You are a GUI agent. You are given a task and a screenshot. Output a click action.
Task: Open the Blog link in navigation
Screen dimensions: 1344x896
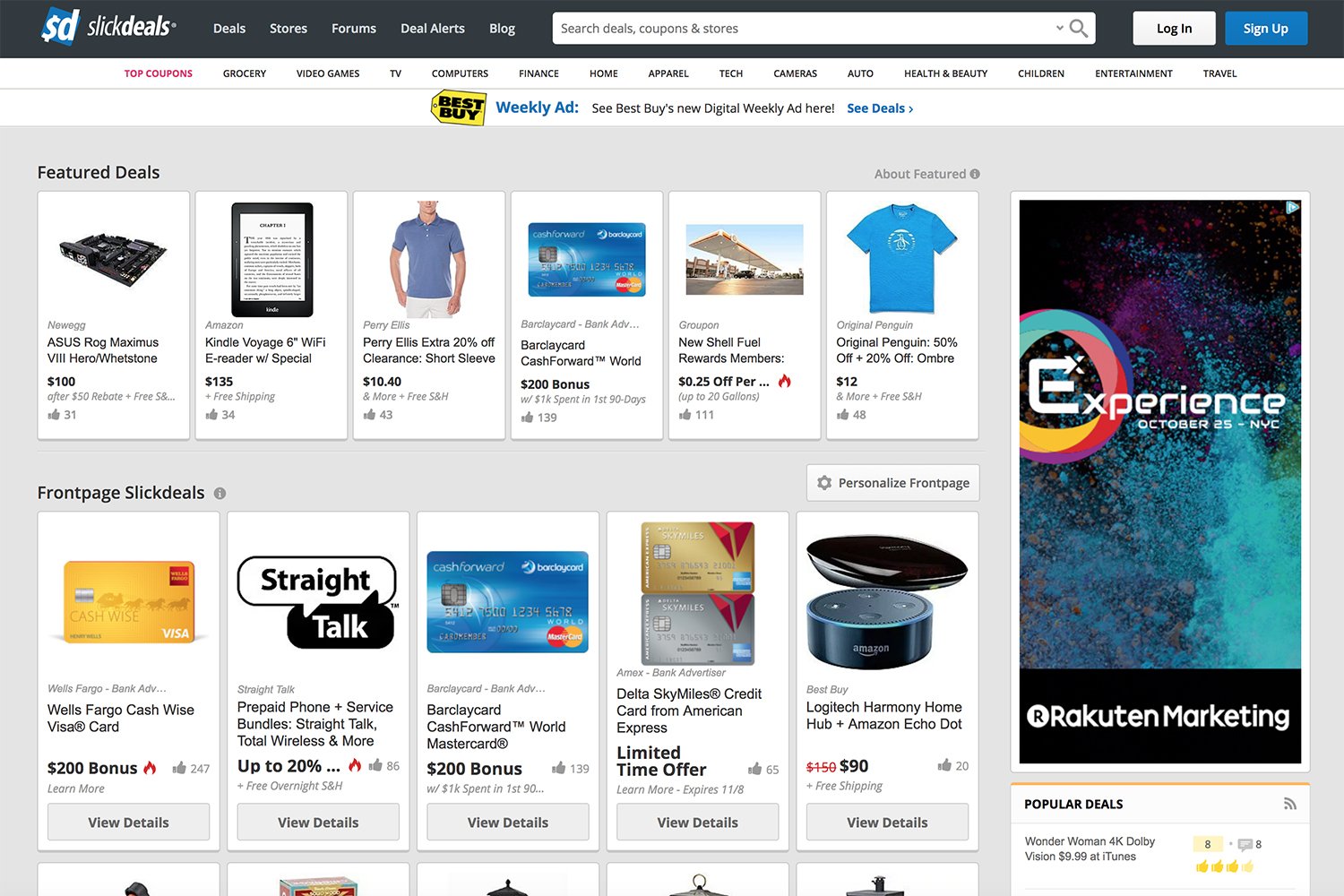click(x=502, y=29)
